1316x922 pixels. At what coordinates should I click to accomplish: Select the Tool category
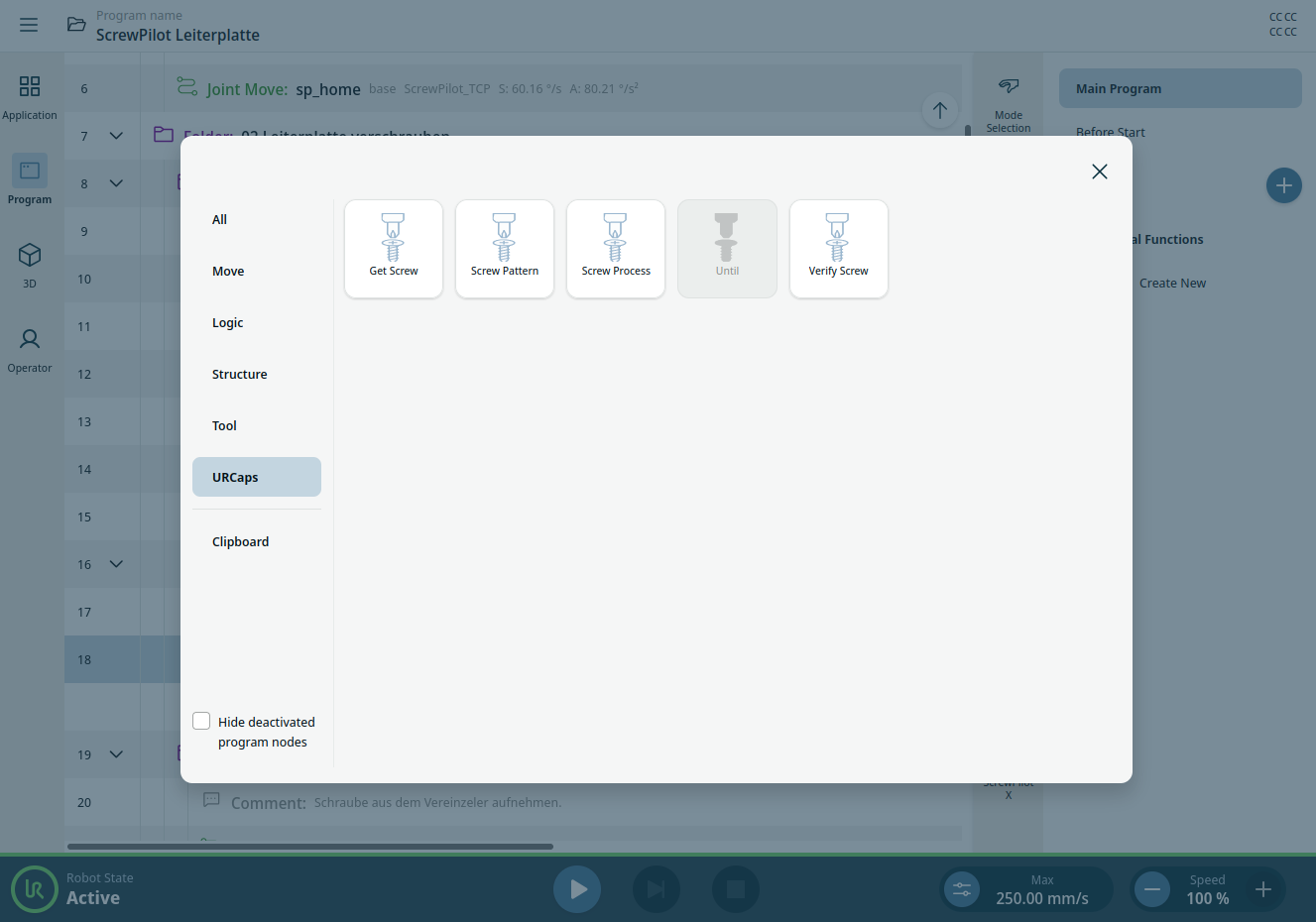pyautogui.click(x=257, y=425)
